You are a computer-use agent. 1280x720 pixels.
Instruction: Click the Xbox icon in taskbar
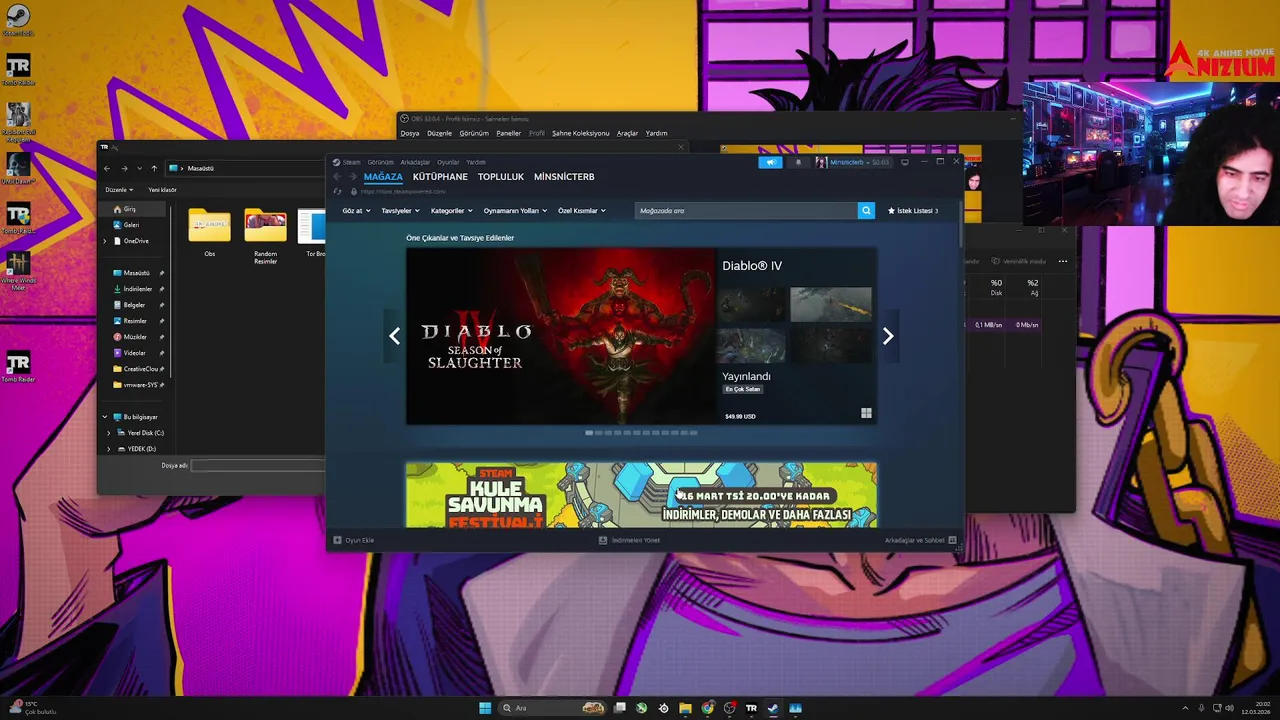(641, 708)
